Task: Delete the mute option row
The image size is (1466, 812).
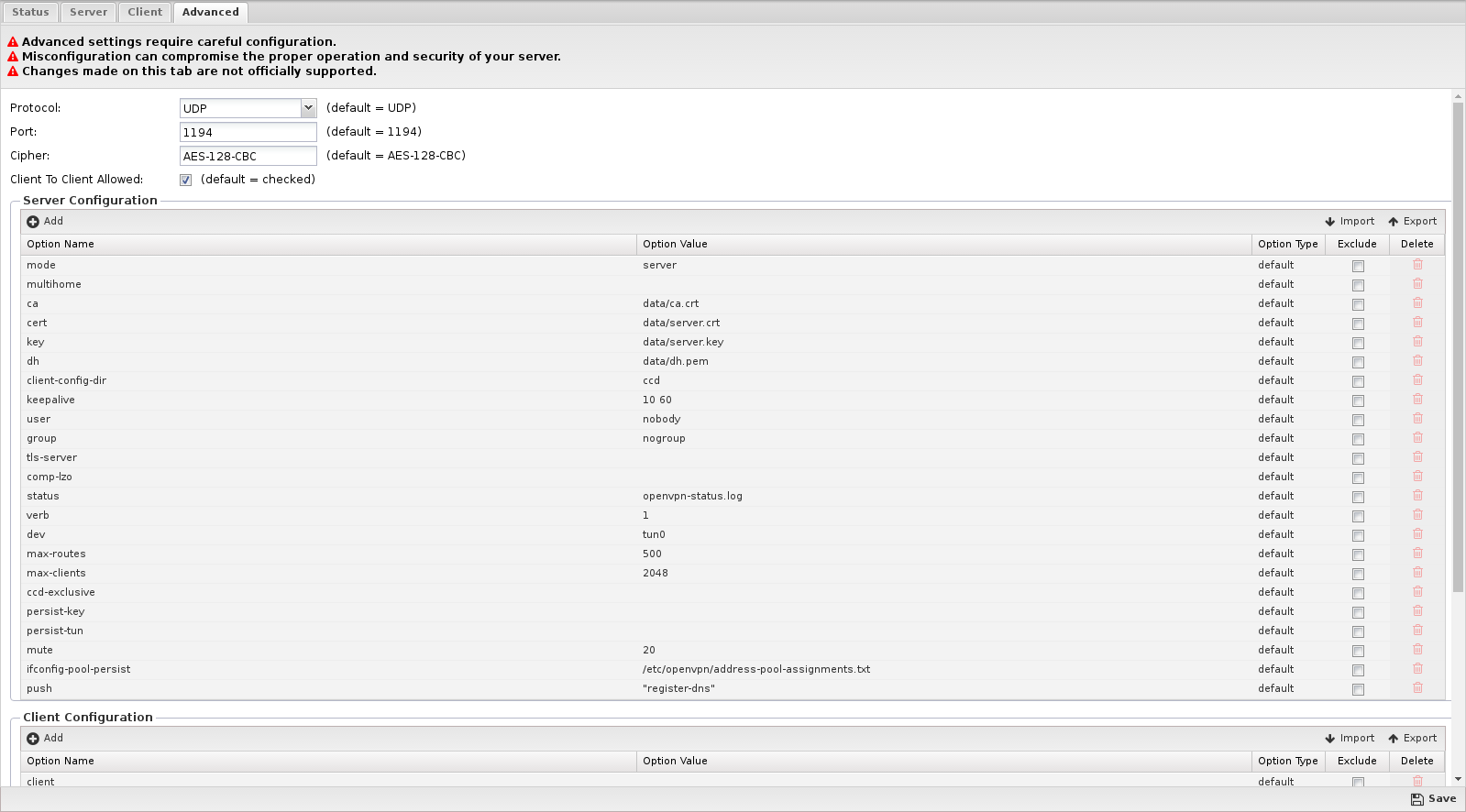Action: pos(1417,650)
